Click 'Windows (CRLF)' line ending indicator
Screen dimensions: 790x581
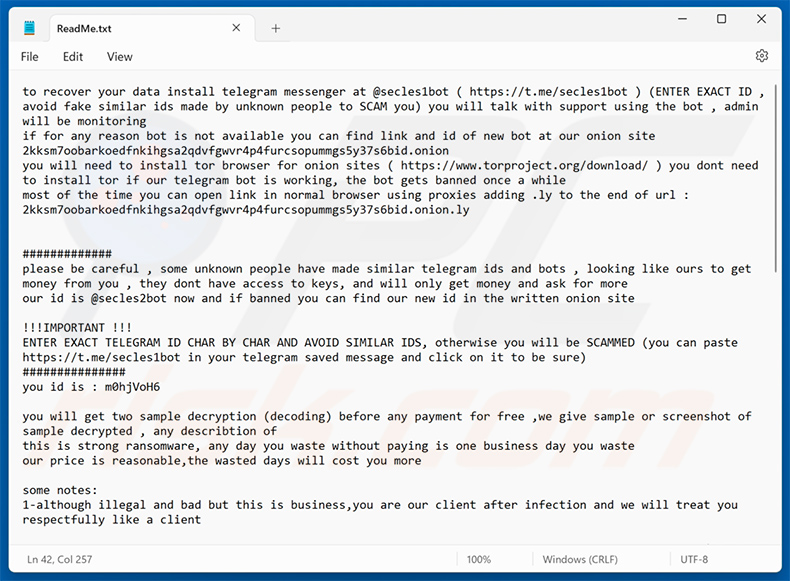[x=580, y=559]
